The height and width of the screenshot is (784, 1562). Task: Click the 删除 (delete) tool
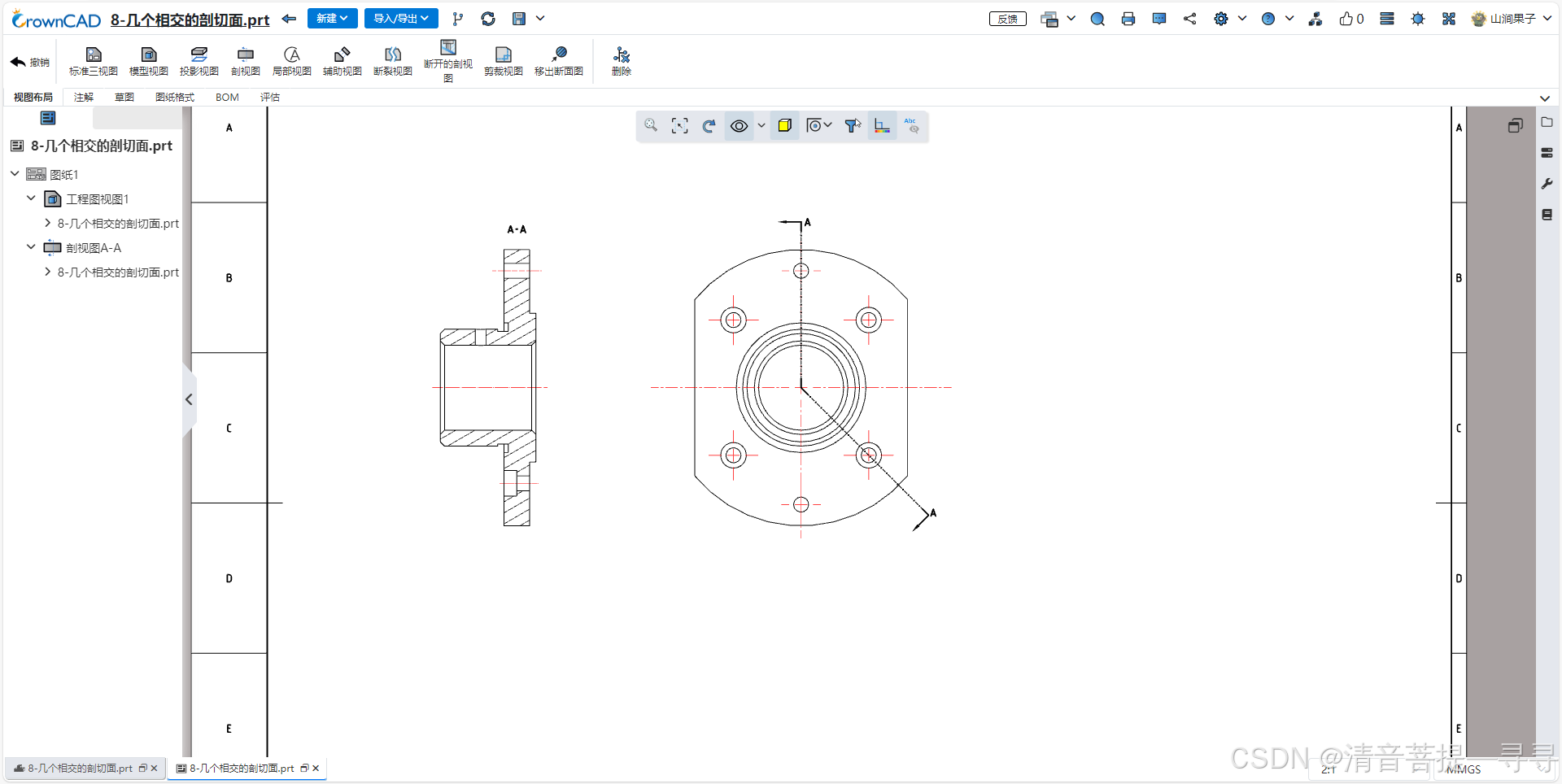point(622,62)
